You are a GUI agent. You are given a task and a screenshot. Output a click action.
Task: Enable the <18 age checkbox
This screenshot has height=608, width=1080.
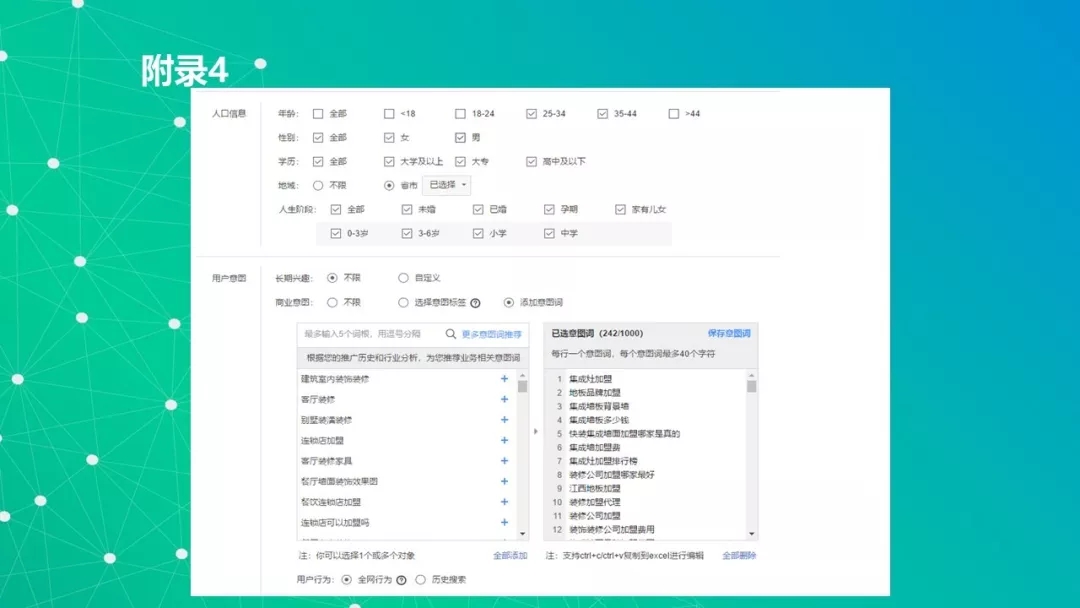(x=389, y=114)
